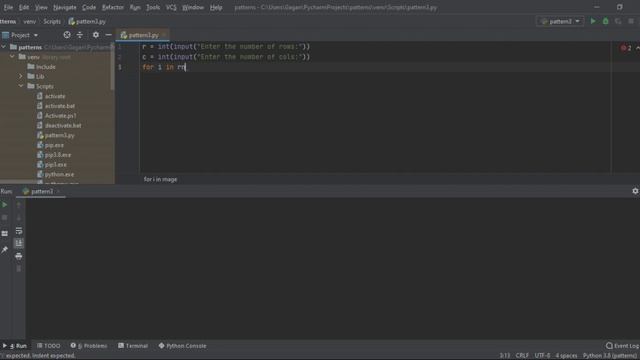Select pip.exe in project tree
The height and width of the screenshot is (360, 640).
point(54,145)
